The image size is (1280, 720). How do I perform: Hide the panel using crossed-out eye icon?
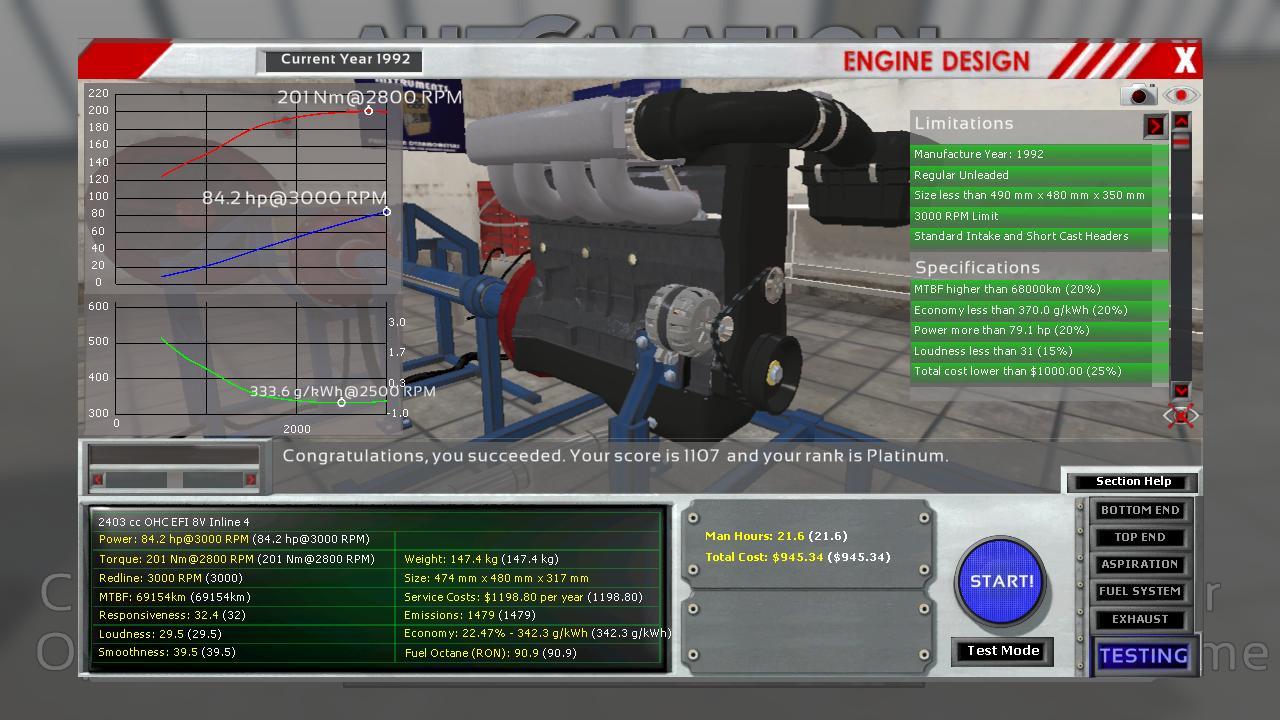click(x=1181, y=415)
